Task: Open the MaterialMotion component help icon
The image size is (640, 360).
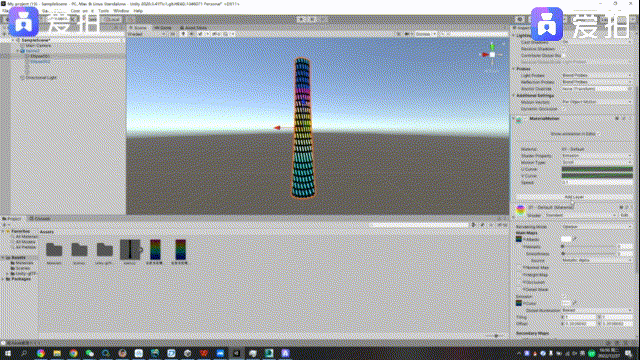Action: tap(617, 118)
